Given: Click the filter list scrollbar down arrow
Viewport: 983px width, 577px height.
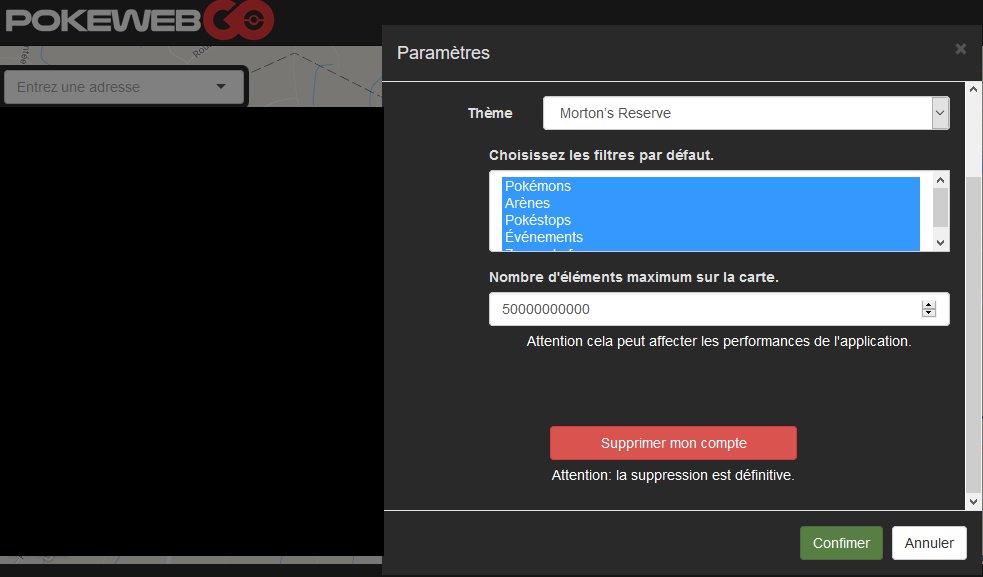Looking at the screenshot, I should [940, 243].
